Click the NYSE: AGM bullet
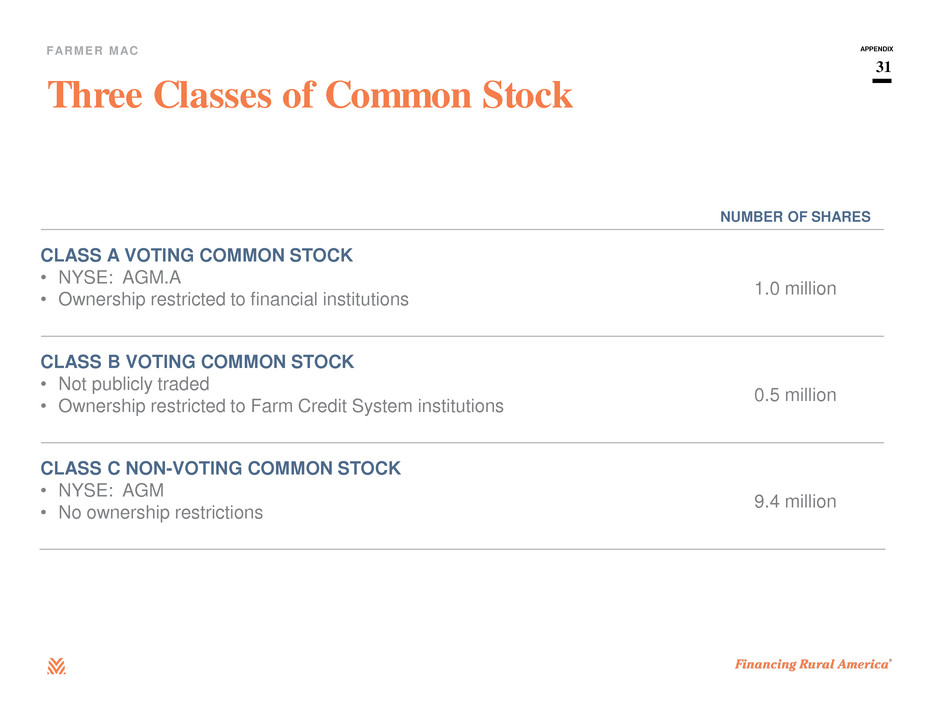 coord(111,490)
